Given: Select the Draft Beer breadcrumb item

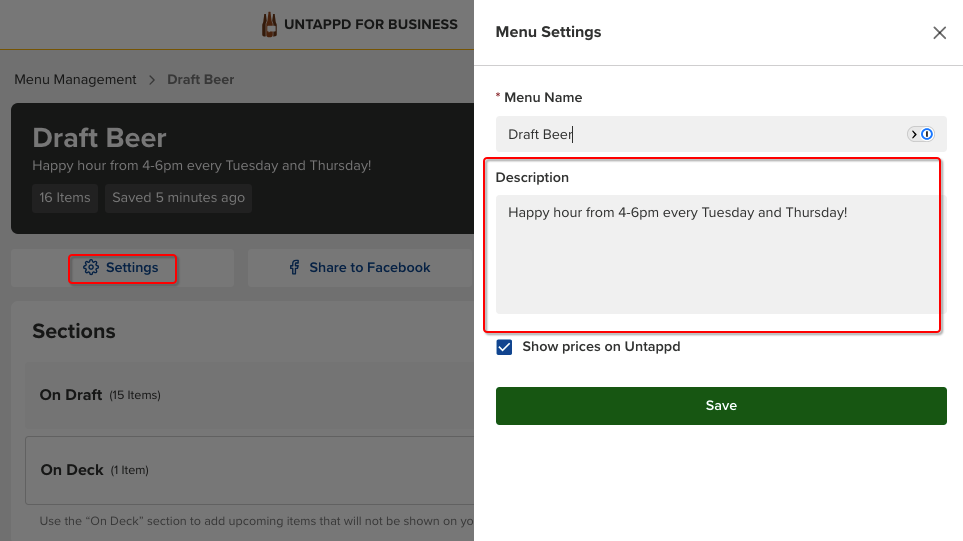Looking at the screenshot, I should (x=200, y=80).
